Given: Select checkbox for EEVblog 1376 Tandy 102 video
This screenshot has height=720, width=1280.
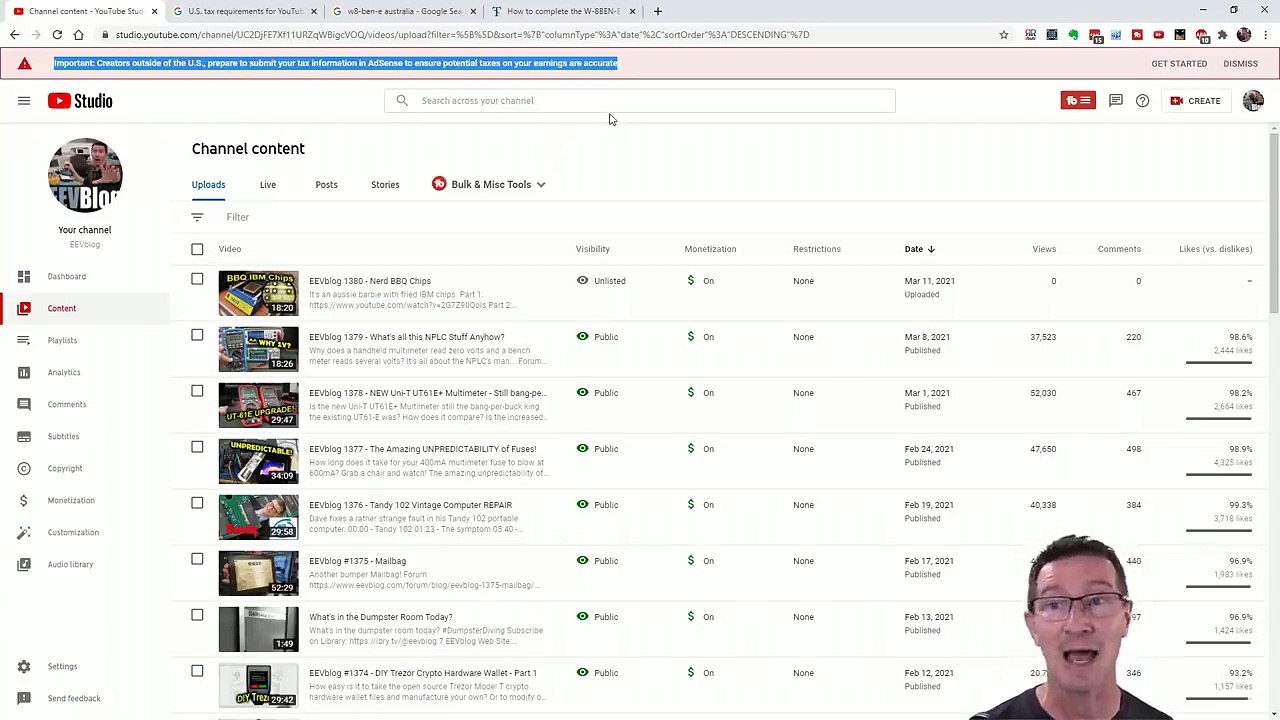Looking at the screenshot, I should [197, 503].
